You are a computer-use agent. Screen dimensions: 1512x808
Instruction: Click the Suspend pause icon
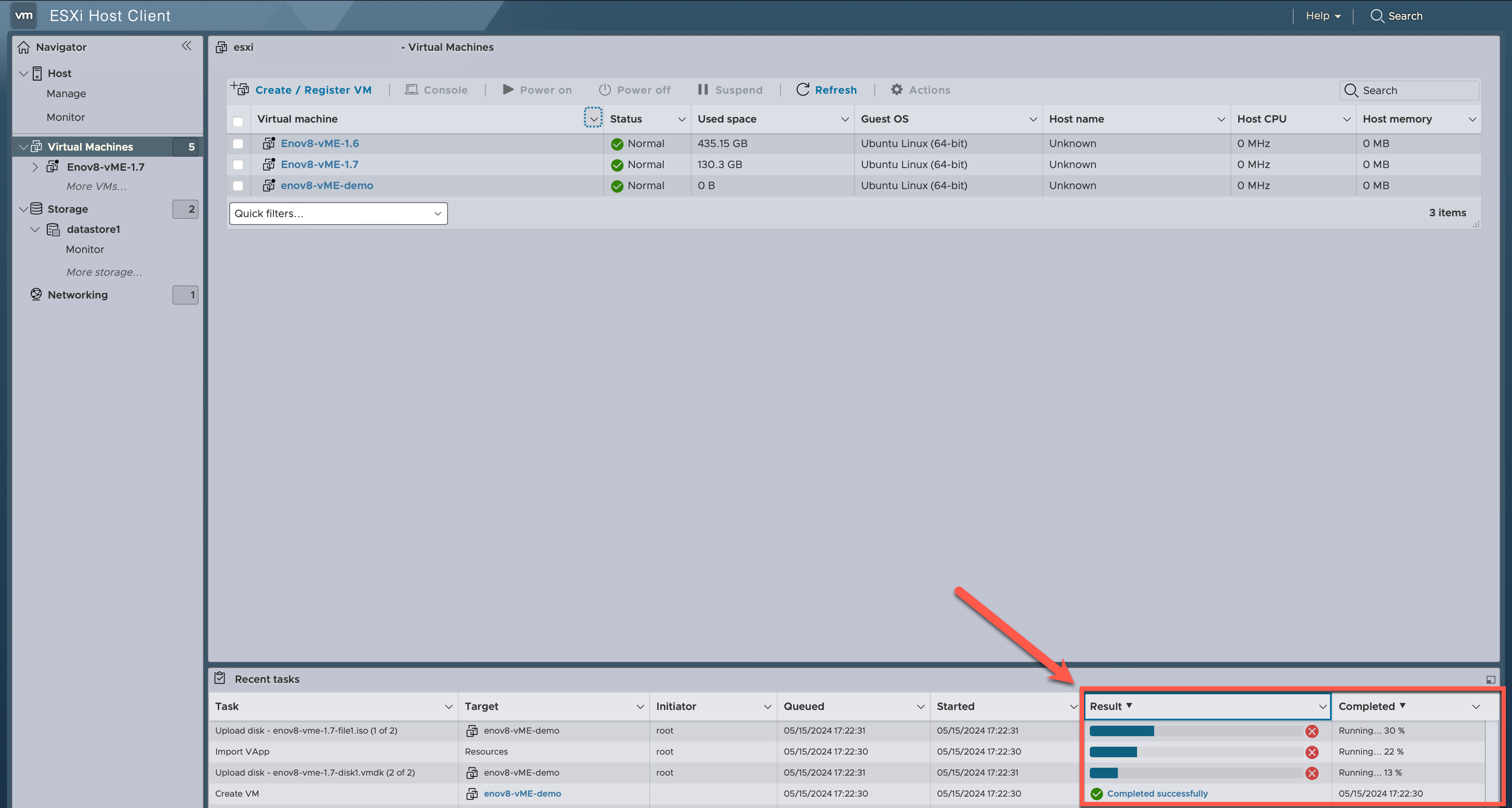[x=703, y=89]
